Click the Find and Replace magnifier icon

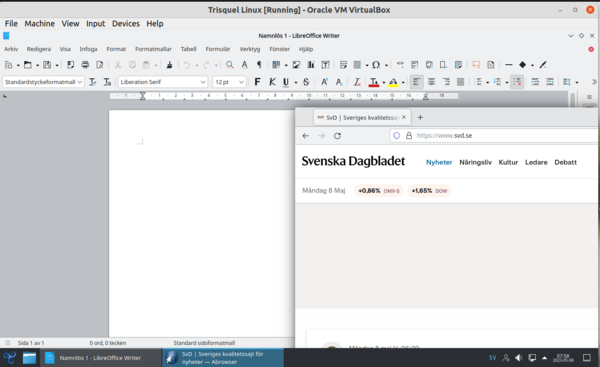[x=230, y=65]
